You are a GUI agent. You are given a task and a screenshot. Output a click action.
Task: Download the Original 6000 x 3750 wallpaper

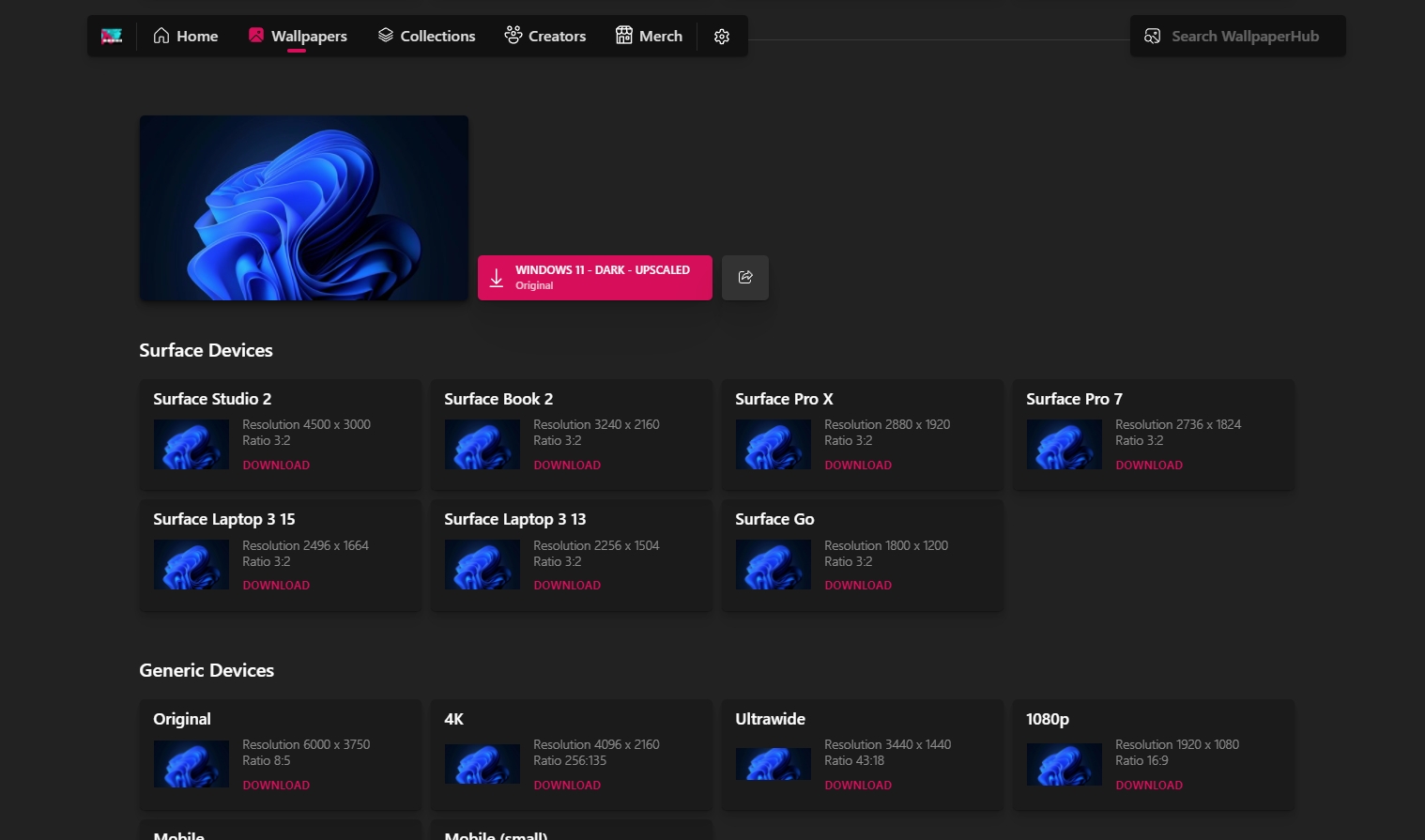tap(276, 786)
